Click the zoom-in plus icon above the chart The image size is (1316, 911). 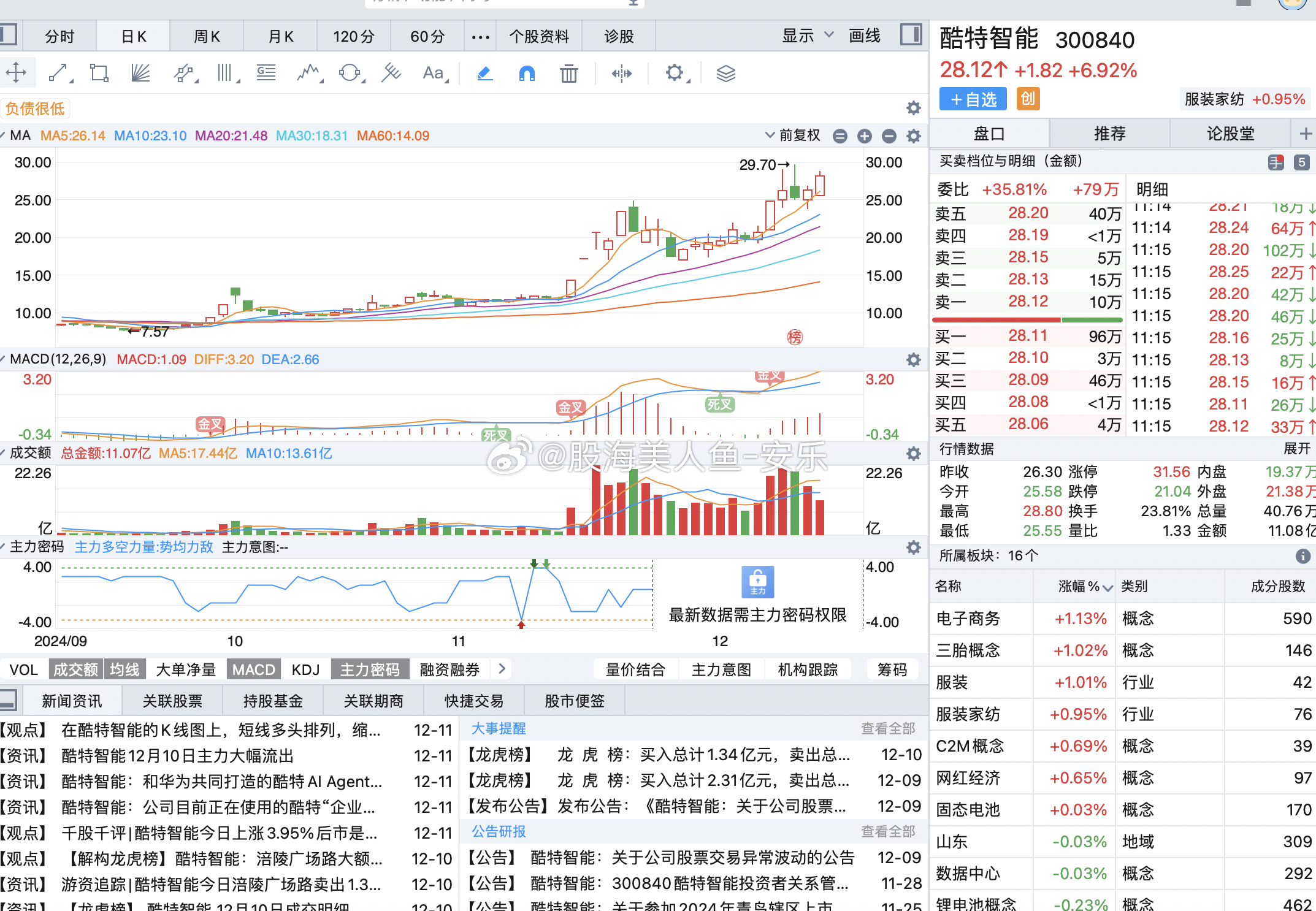[x=865, y=135]
